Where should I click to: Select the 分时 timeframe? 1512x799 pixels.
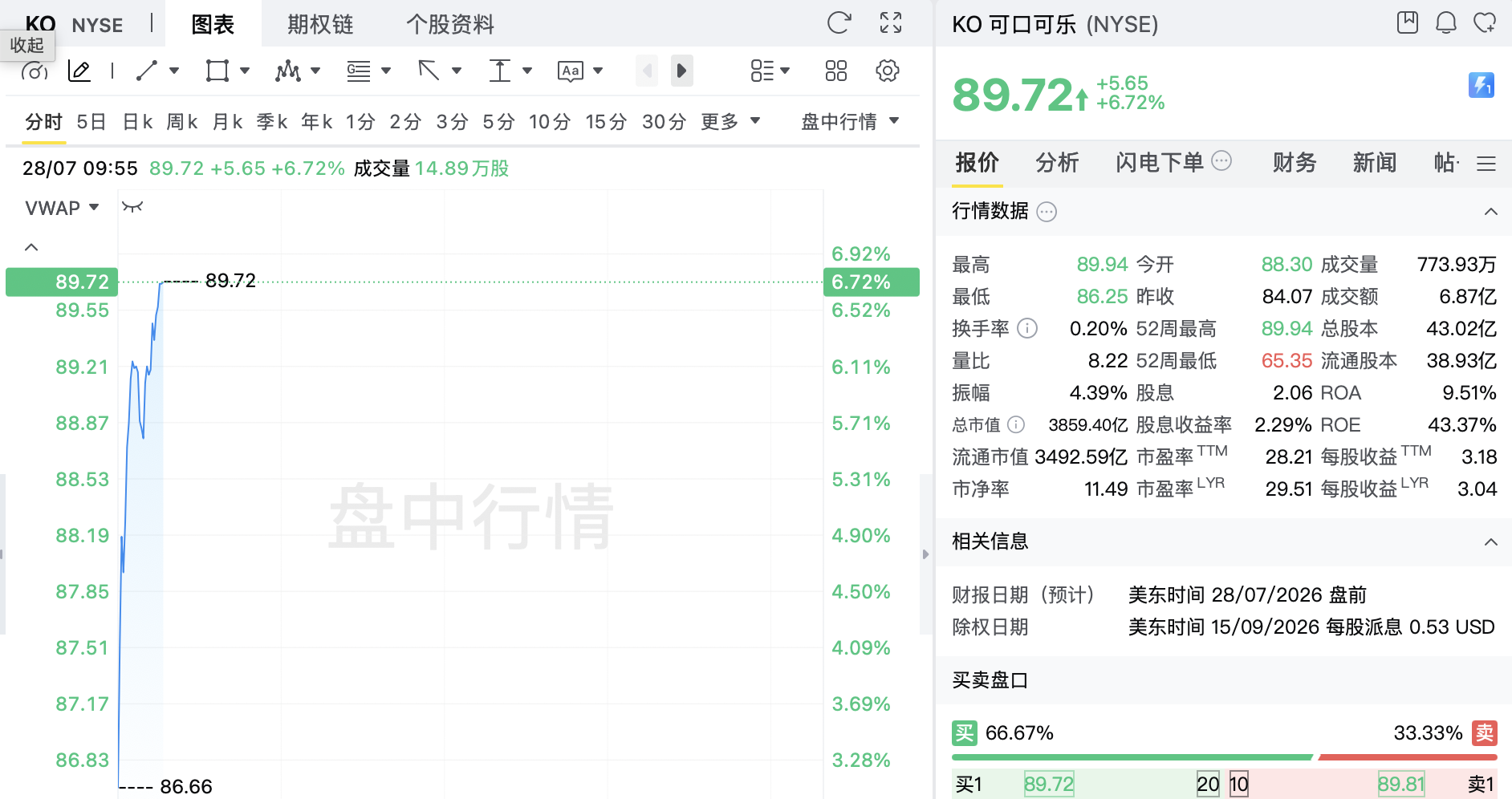pos(43,122)
